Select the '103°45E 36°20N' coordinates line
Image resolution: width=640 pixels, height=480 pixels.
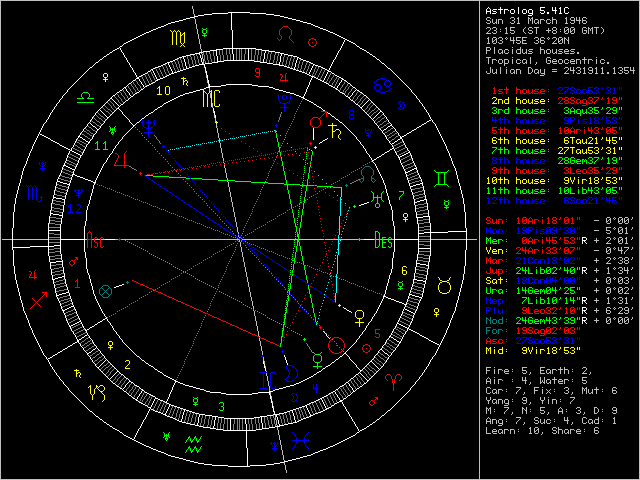point(527,41)
